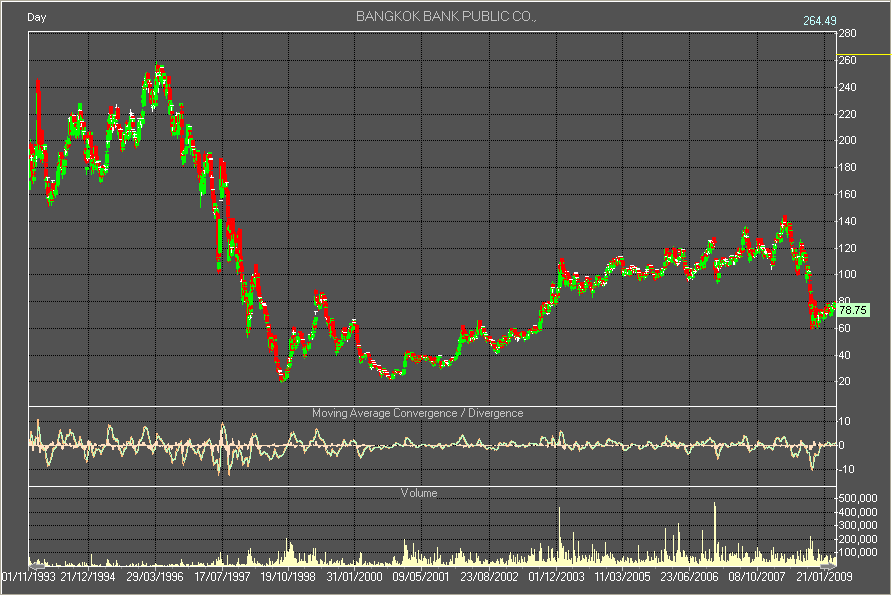Click the 500,000 volume axis label
The width and height of the screenshot is (892, 596).
[x=858, y=498]
